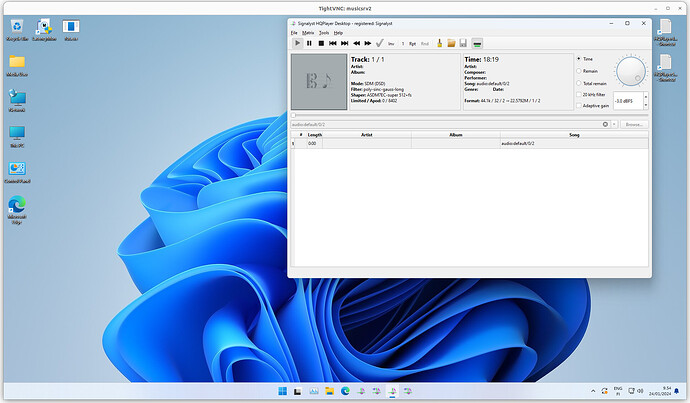Sort playlist by the Length column header
The width and height of the screenshot is (690, 403).
[x=315, y=135]
